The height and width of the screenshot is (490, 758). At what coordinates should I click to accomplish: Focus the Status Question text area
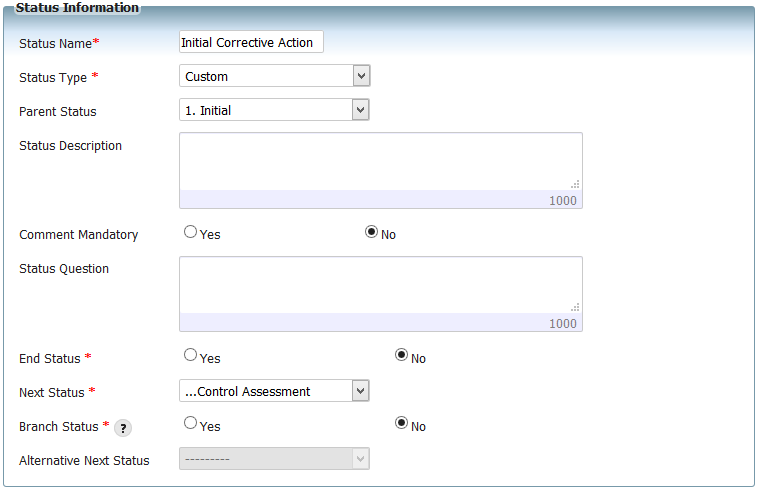(381, 285)
